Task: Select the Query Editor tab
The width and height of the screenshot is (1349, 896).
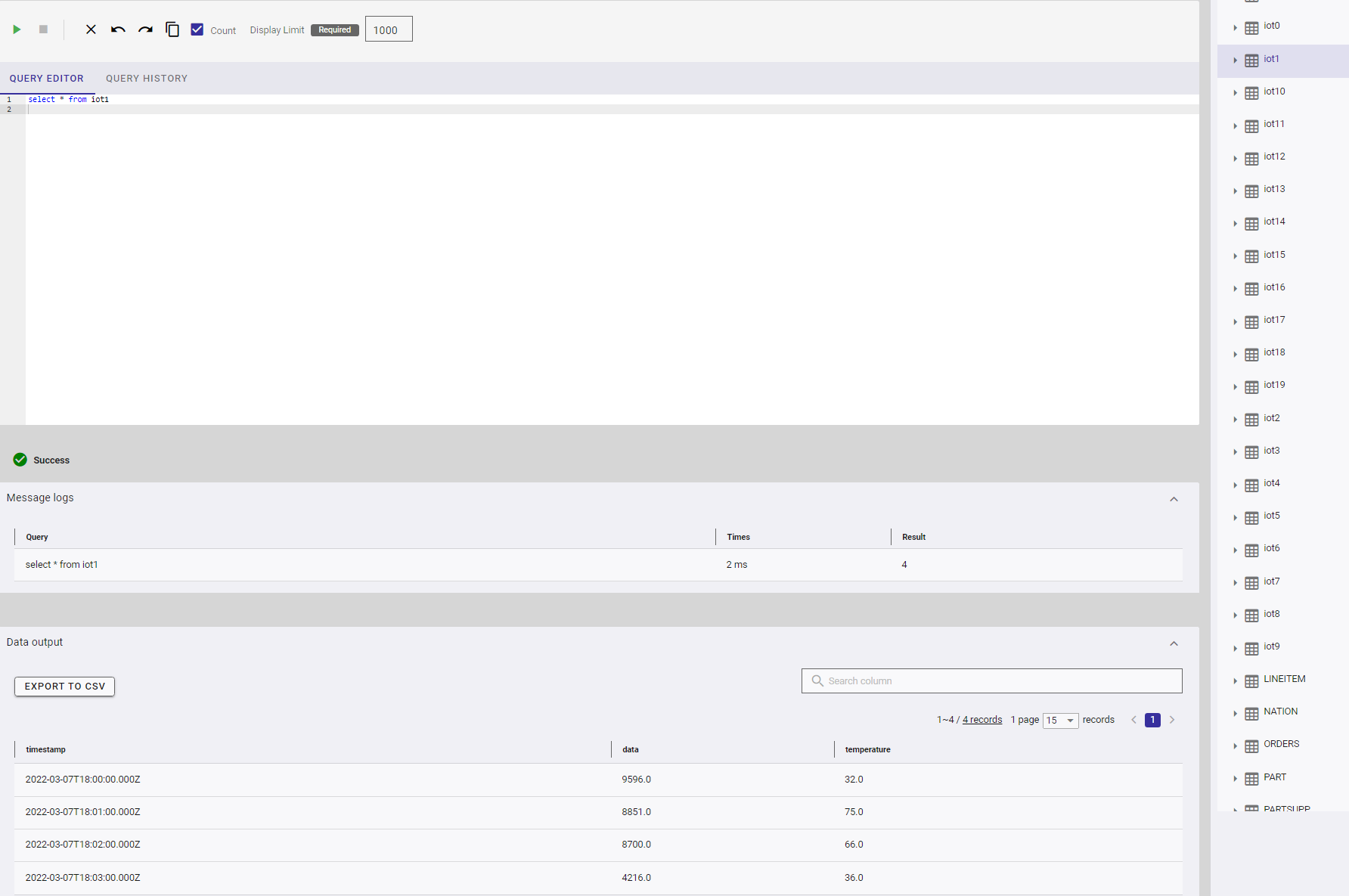Action: coord(47,79)
